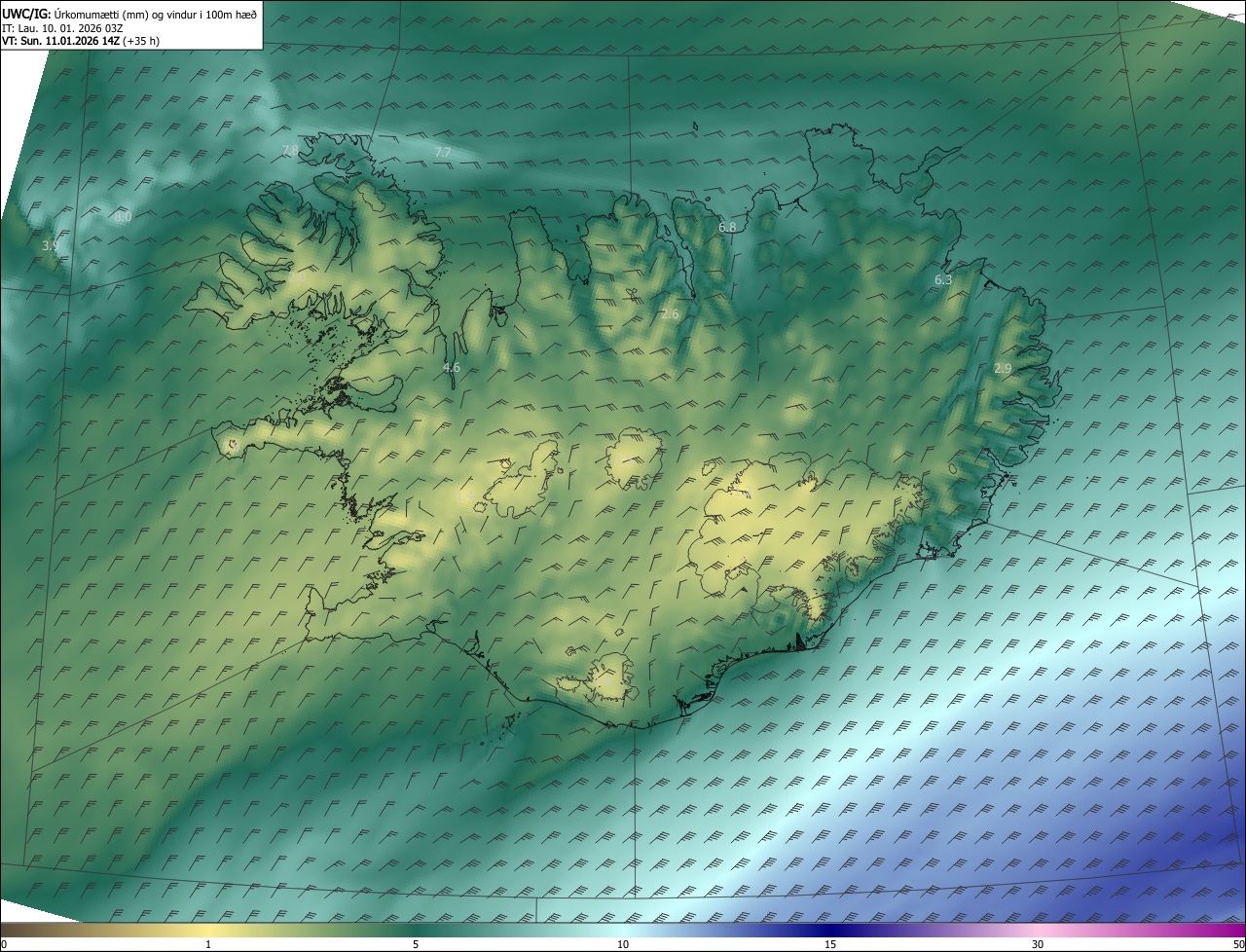This screenshot has height=952, width=1246.
Task: Click the 6.3 value in northeast Iceland
Action: click(943, 280)
